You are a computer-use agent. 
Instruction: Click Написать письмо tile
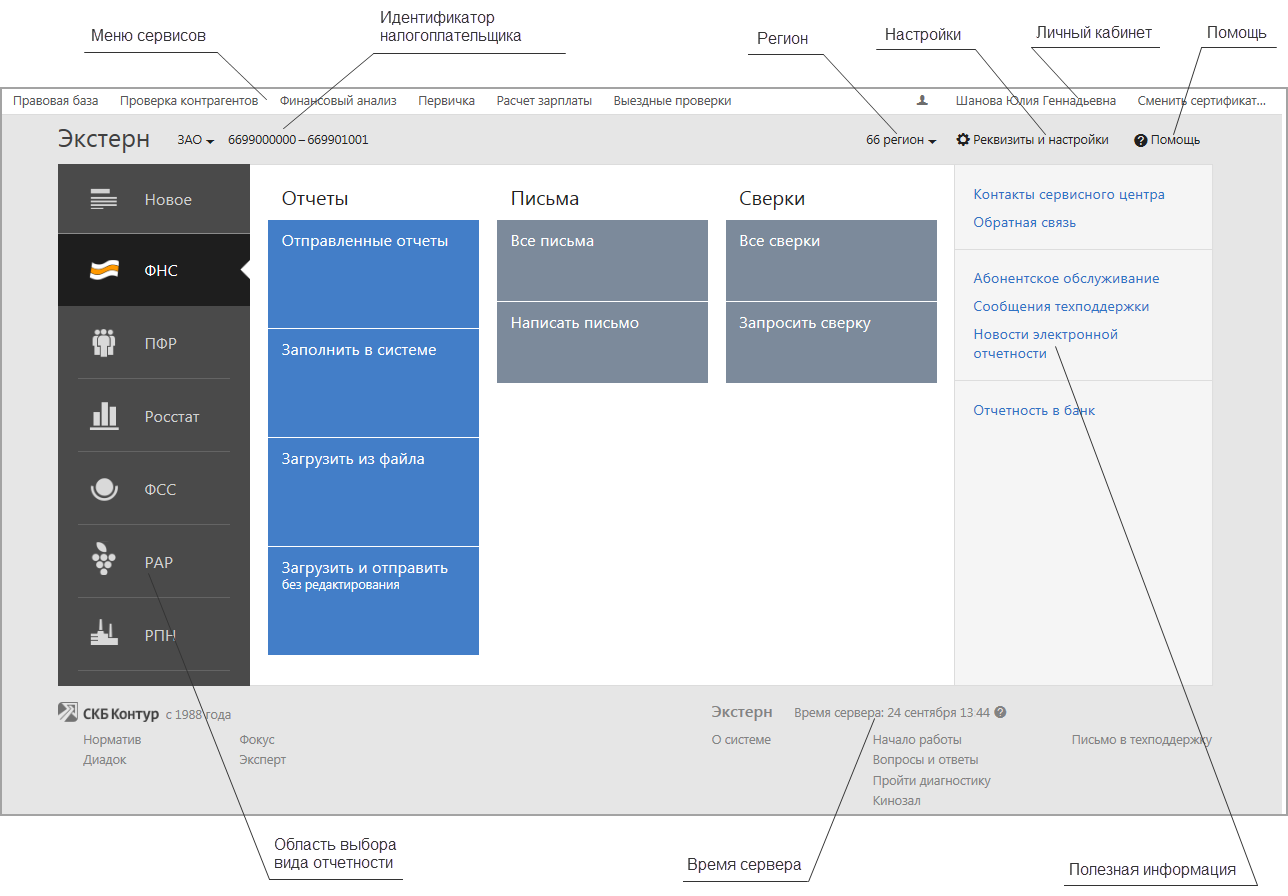pos(602,342)
